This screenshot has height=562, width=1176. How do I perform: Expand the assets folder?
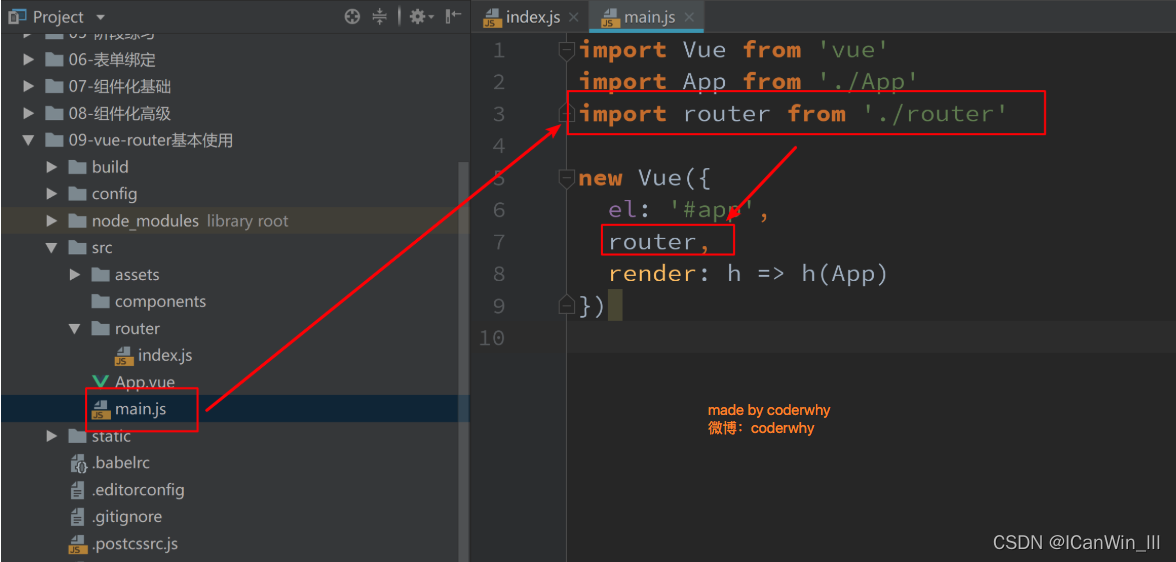pos(74,275)
